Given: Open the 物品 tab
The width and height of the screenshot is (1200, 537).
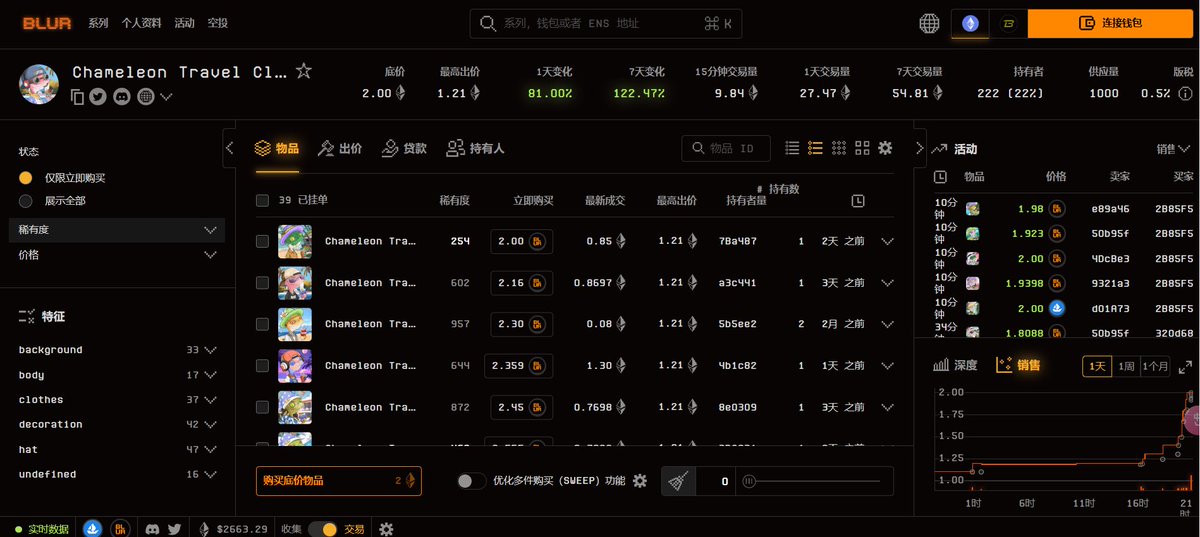Looking at the screenshot, I should point(277,148).
